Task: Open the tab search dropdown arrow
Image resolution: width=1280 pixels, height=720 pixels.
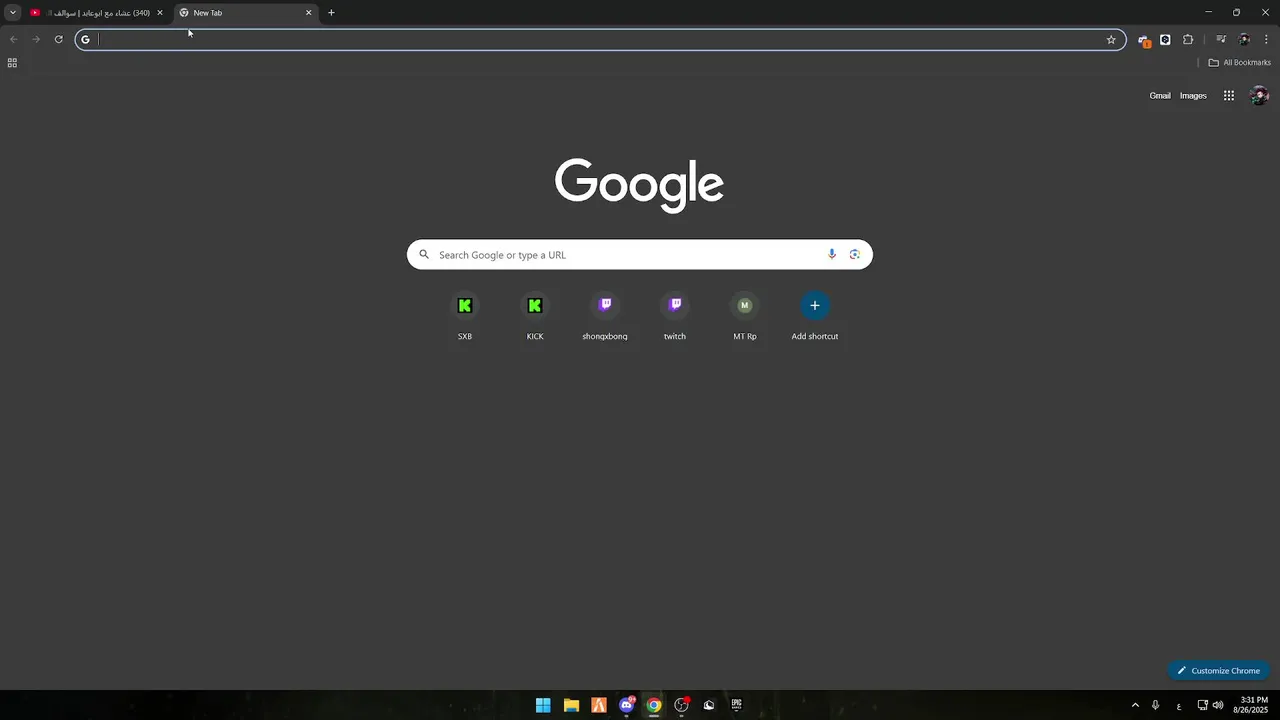Action: tap(13, 13)
